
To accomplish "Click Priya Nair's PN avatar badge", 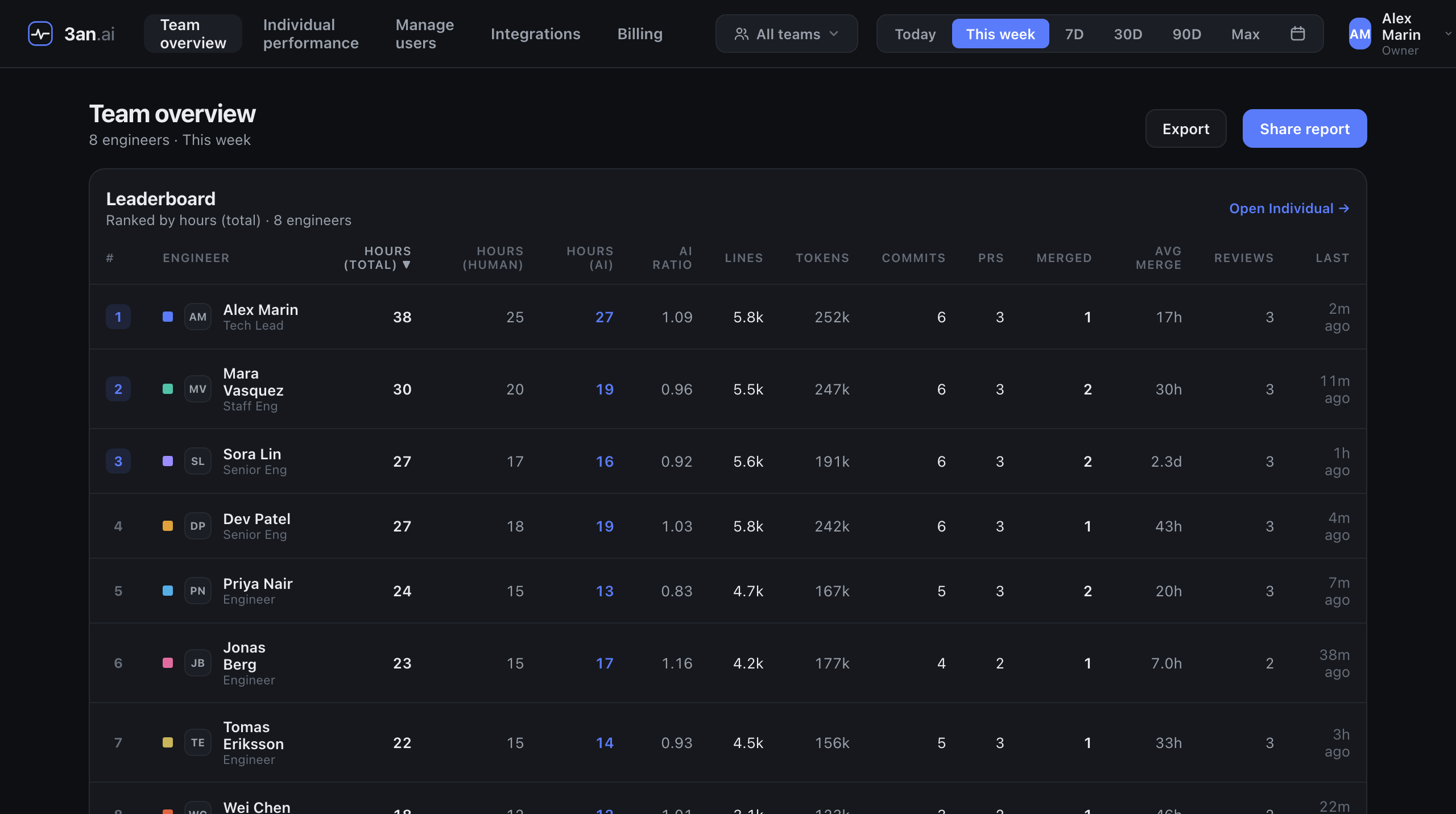I will (198, 591).
